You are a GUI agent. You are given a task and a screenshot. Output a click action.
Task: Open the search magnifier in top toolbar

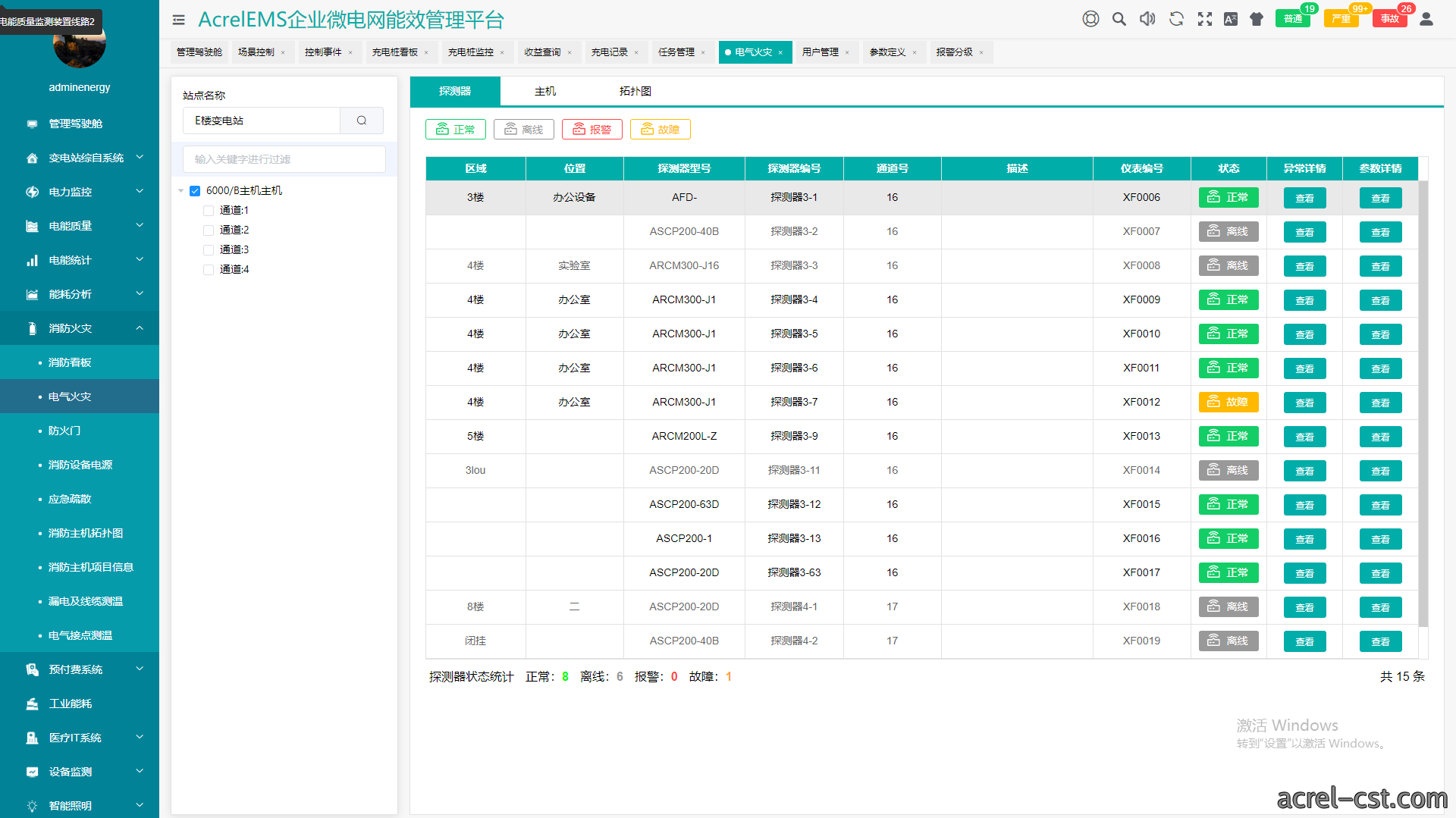[x=1119, y=19]
